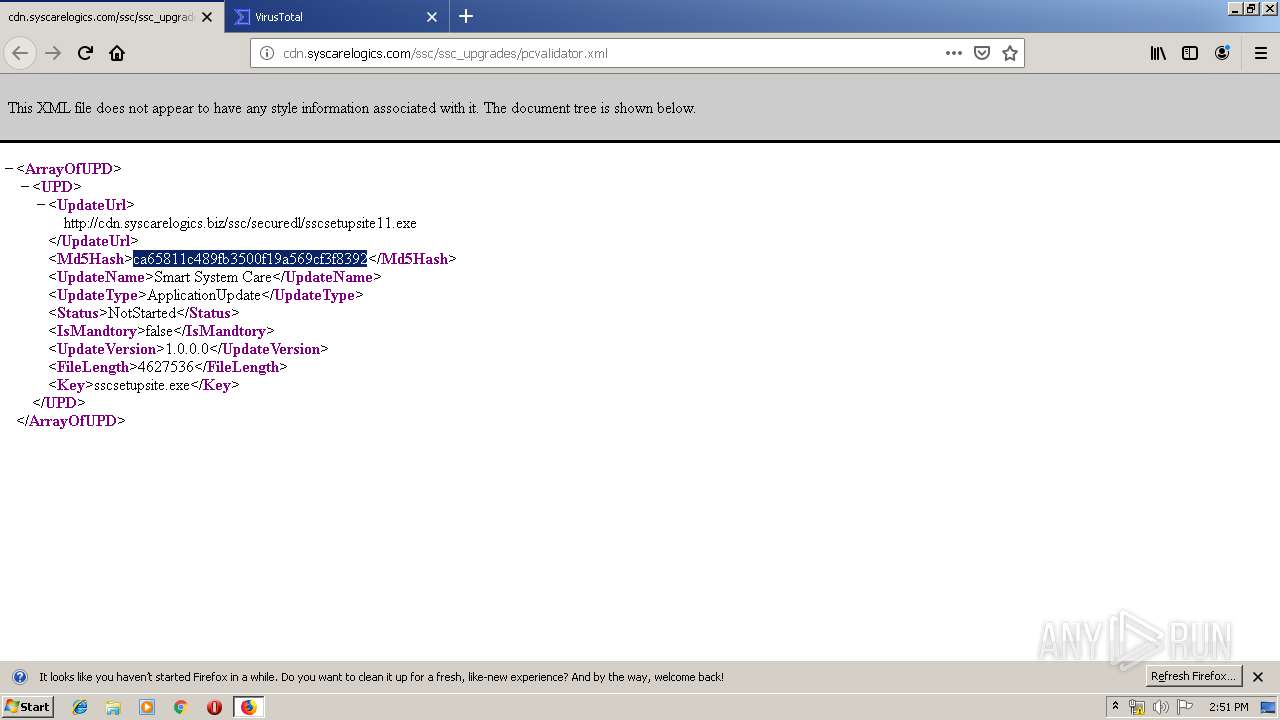Open Action Center flag icon

[1185, 707]
